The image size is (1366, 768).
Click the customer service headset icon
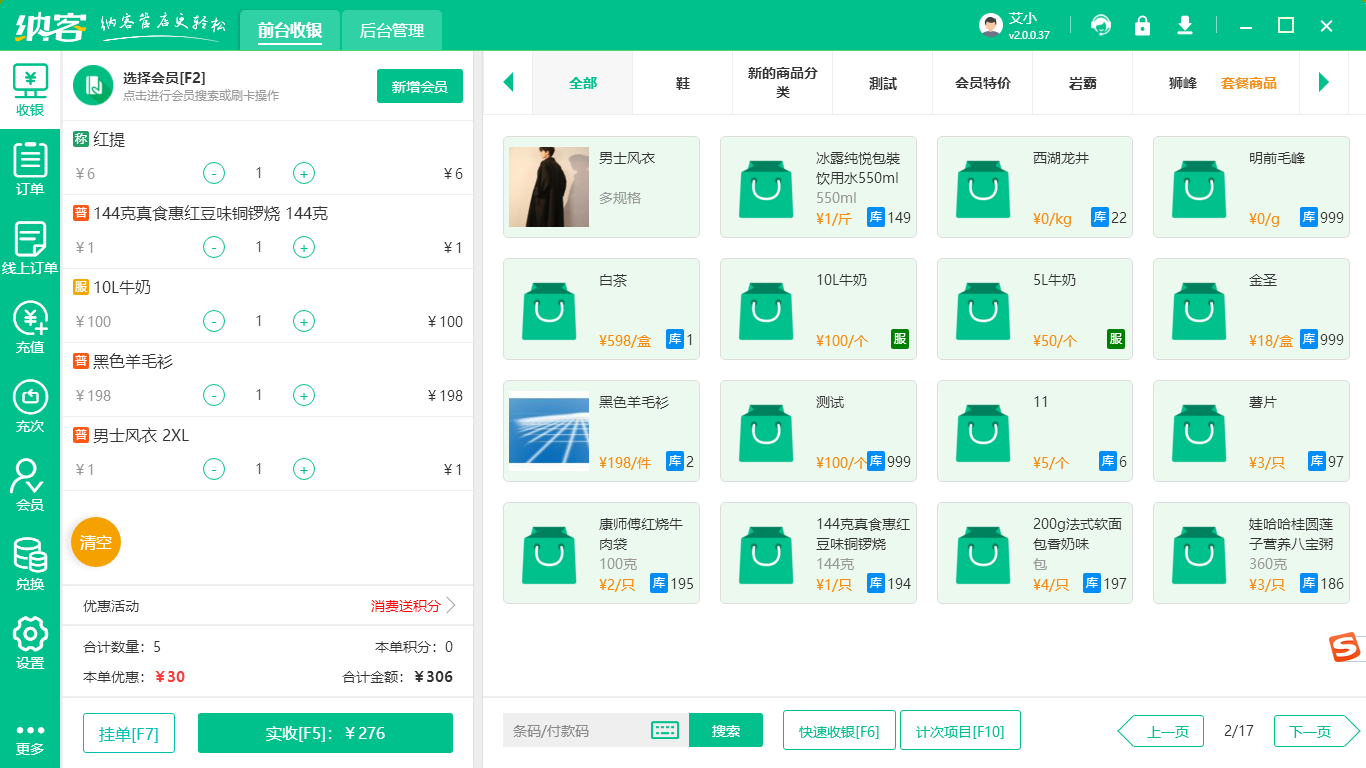1101,25
